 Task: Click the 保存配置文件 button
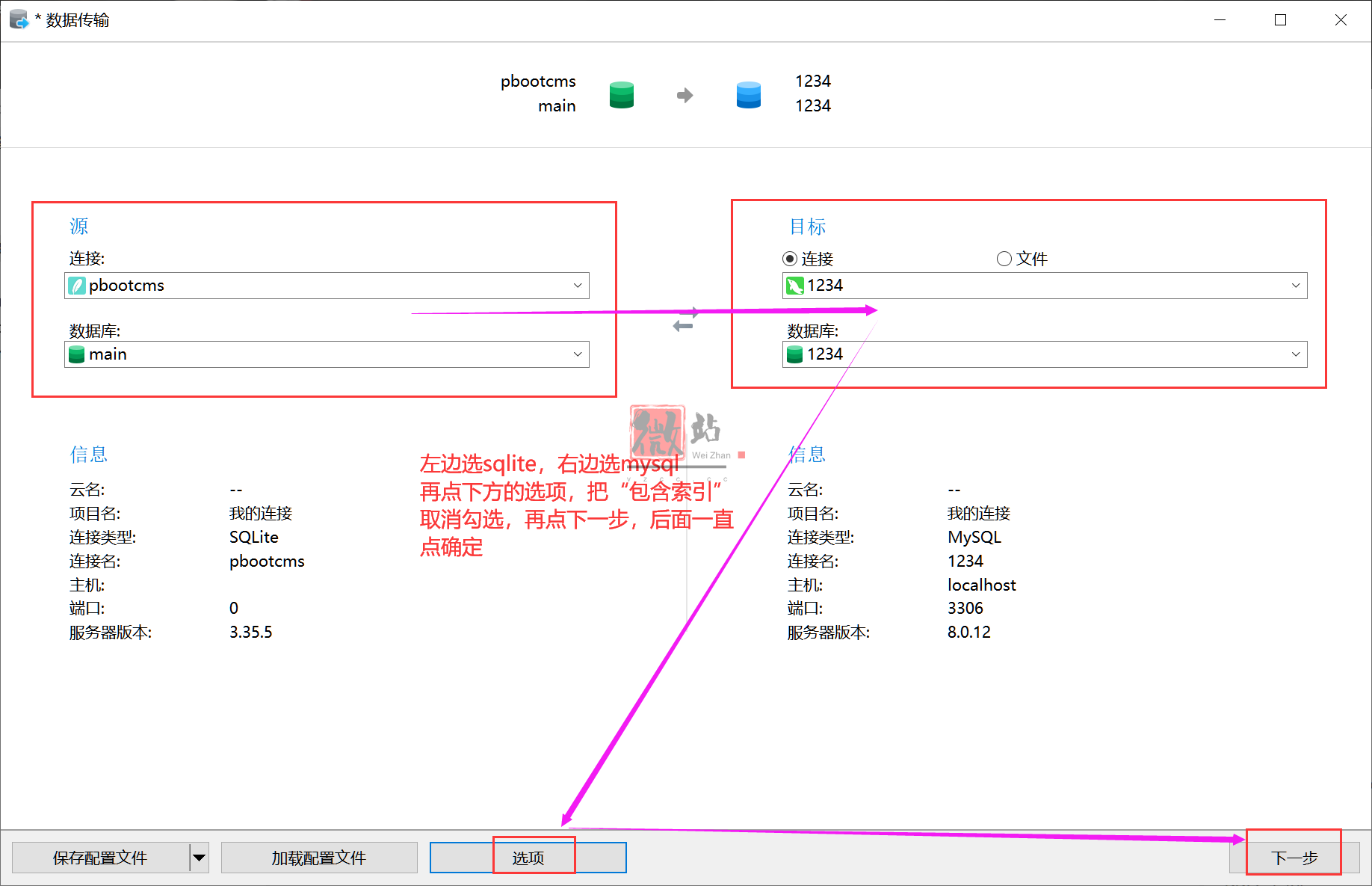(x=99, y=858)
